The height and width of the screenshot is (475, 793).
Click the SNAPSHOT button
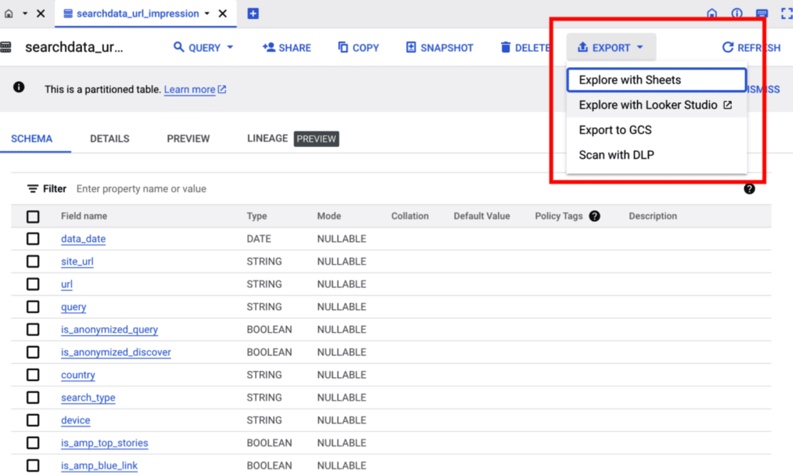point(439,48)
